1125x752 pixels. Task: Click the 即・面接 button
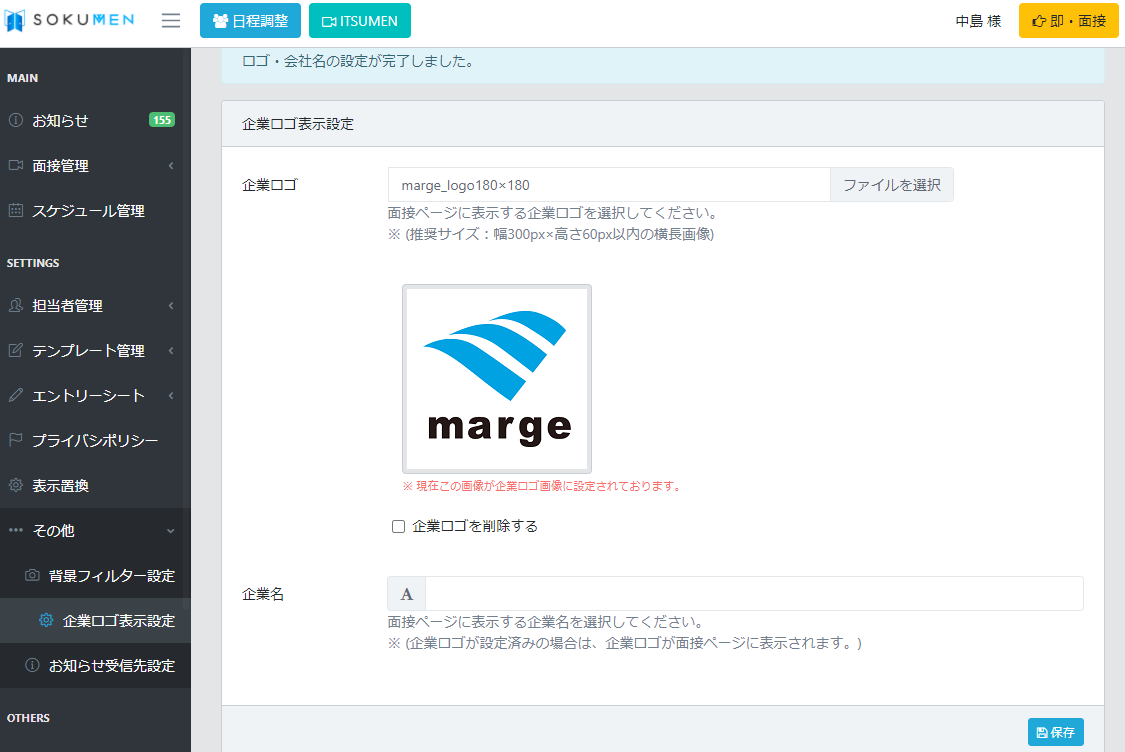pos(1068,21)
